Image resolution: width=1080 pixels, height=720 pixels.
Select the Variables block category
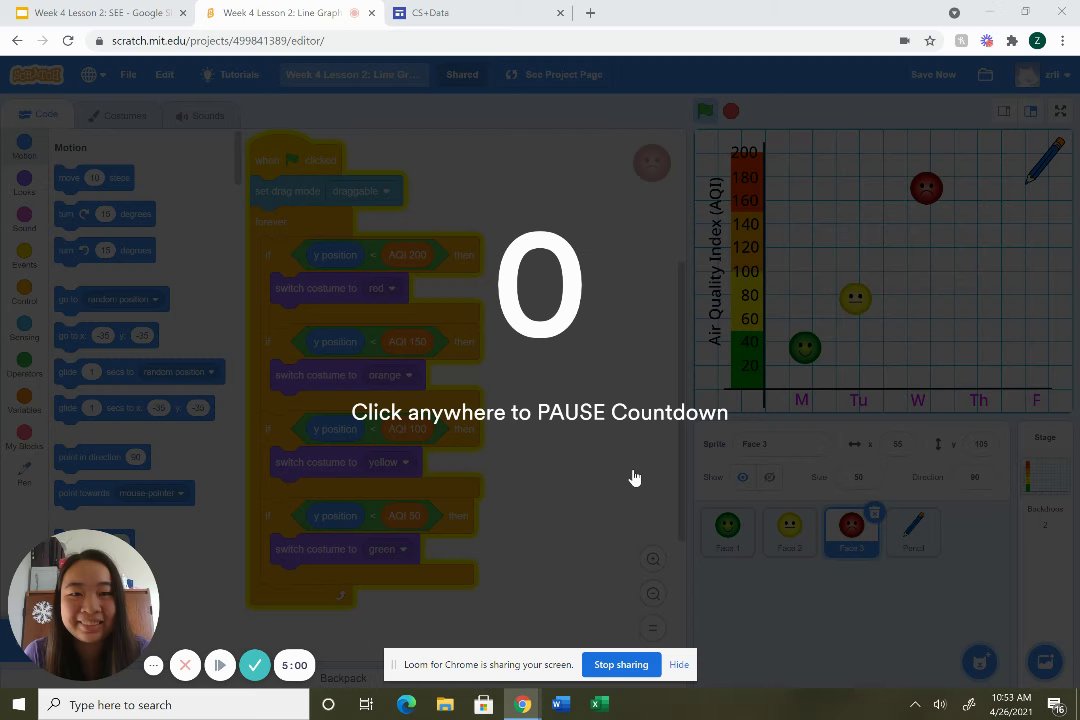point(24,400)
